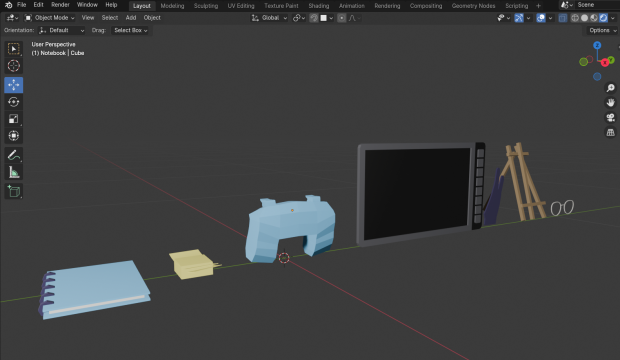Image resolution: width=620 pixels, height=360 pixels.
Task: Switch to the Animation workspace tab
Action: [352, 6]
